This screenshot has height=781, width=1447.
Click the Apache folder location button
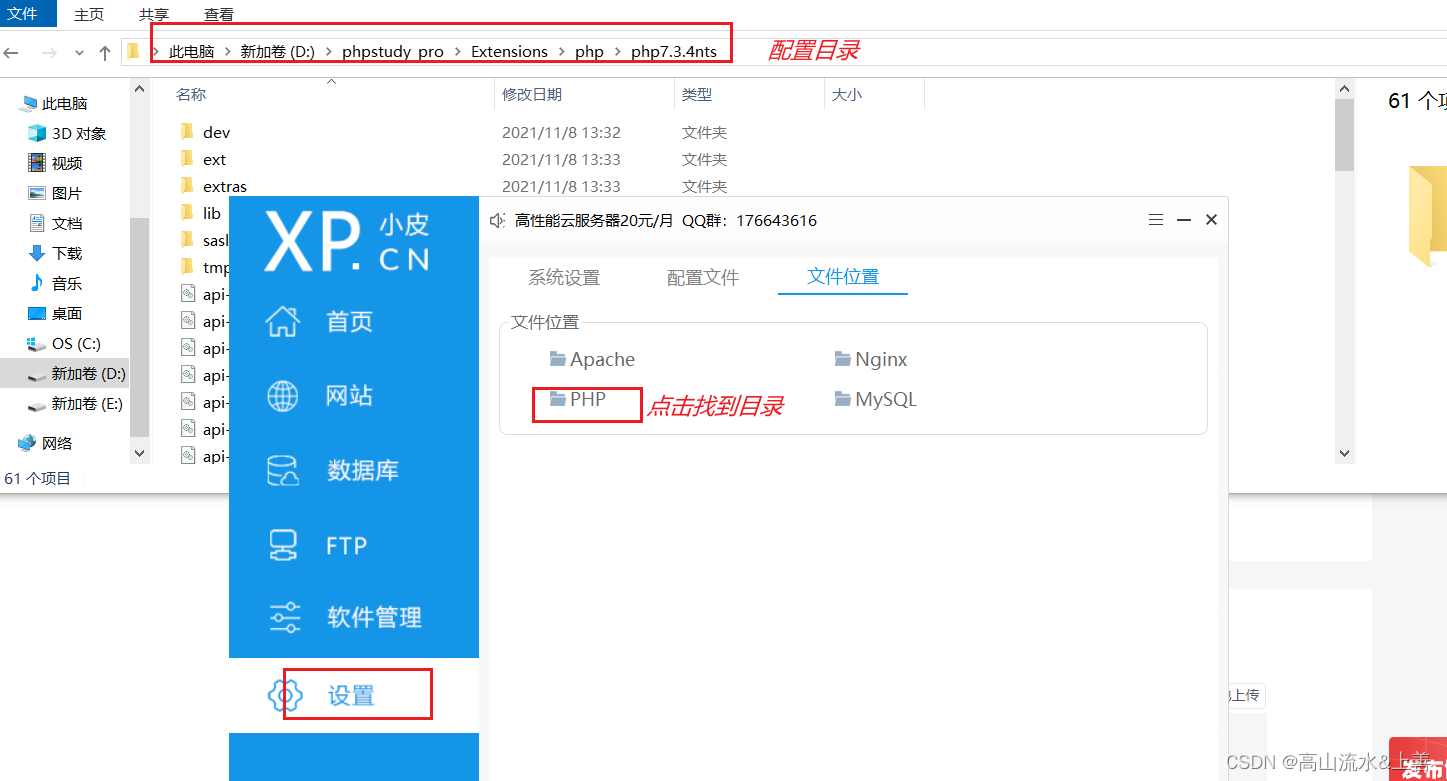pyautogui.click(x=591, y=358)
